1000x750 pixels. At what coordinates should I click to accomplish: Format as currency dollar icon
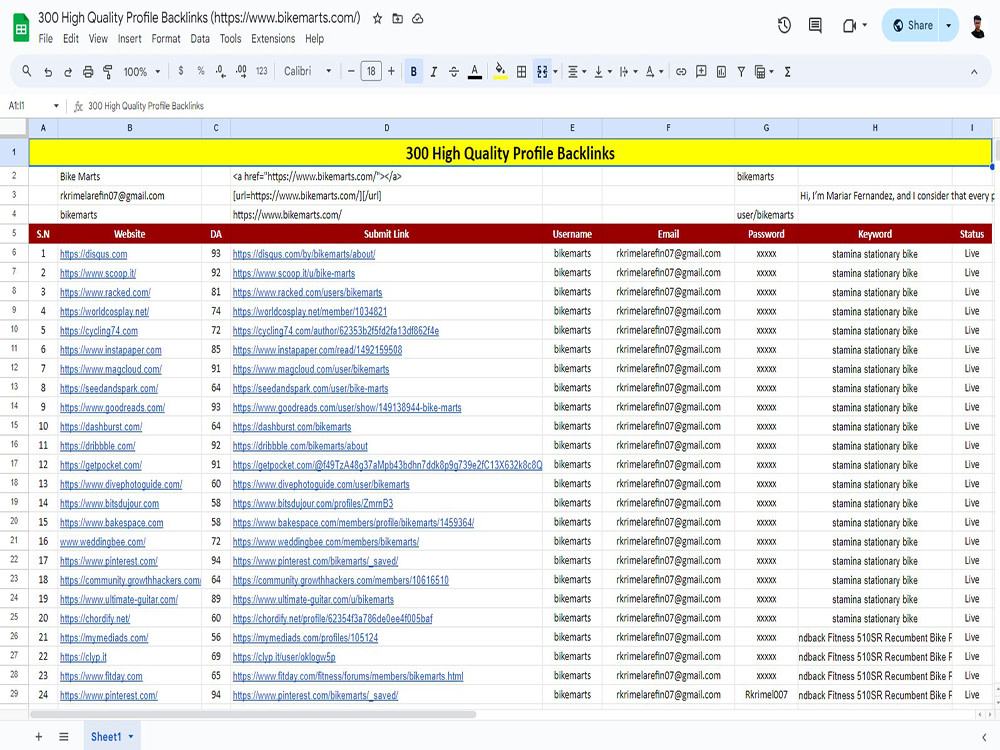181,71
